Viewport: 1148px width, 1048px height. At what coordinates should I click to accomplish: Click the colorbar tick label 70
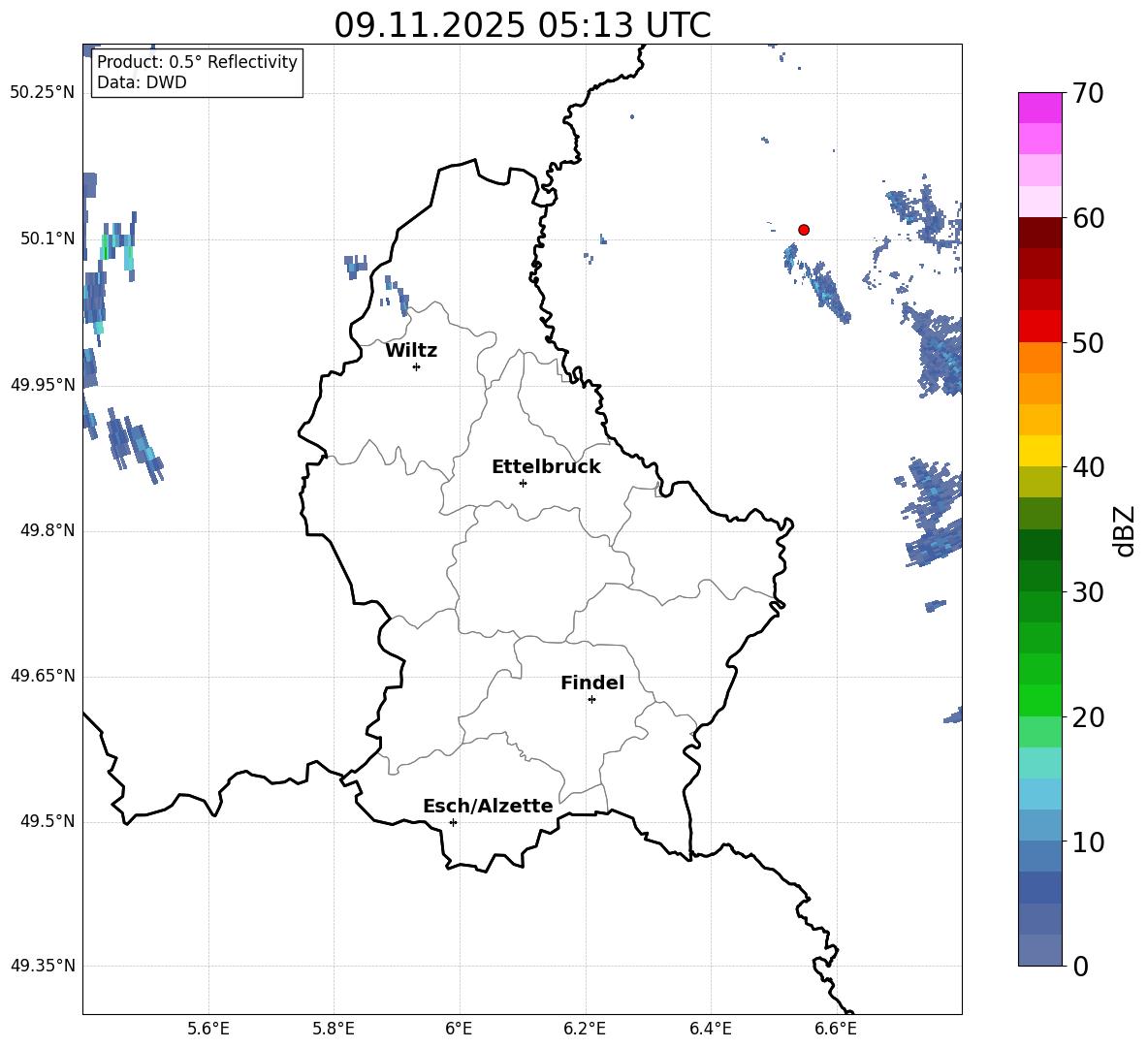pyautogui.click(x=1088, y=93)
